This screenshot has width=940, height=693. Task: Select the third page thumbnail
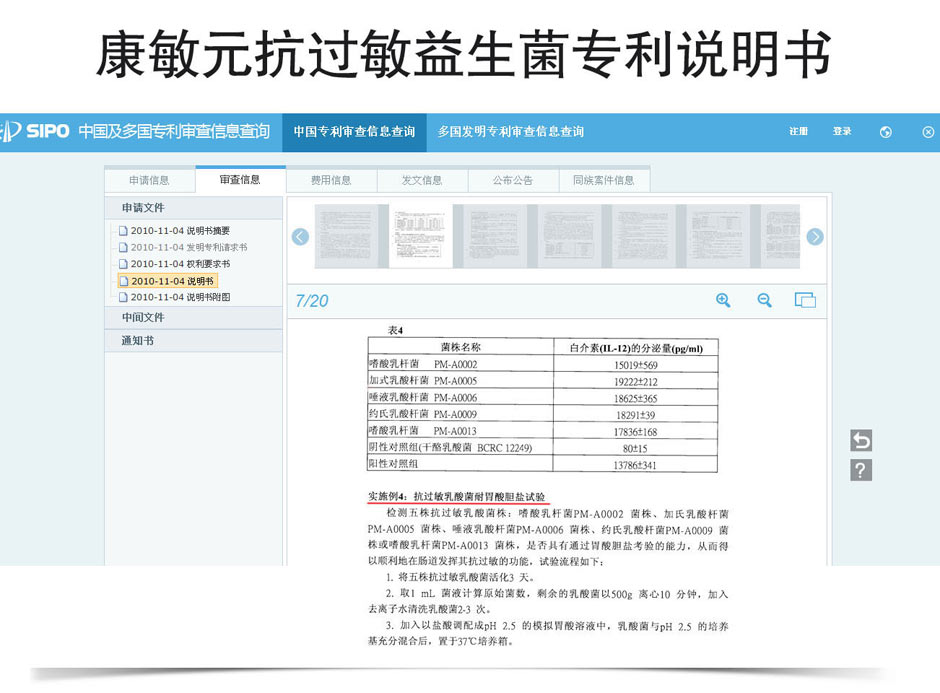495,236
